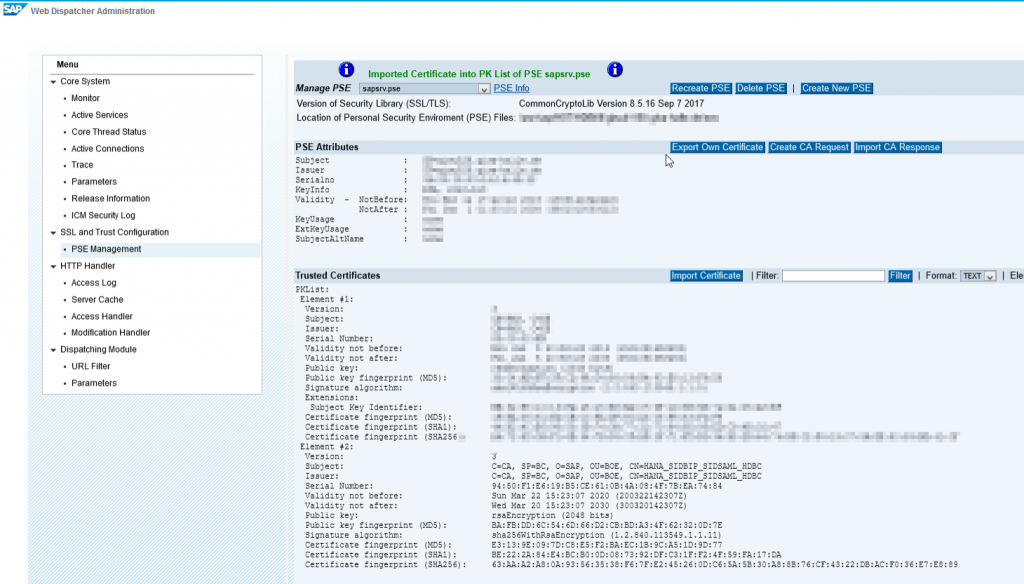1024x584 pixels.
Task: Click the PSE Attributes section heading
Action: [327, 148]
